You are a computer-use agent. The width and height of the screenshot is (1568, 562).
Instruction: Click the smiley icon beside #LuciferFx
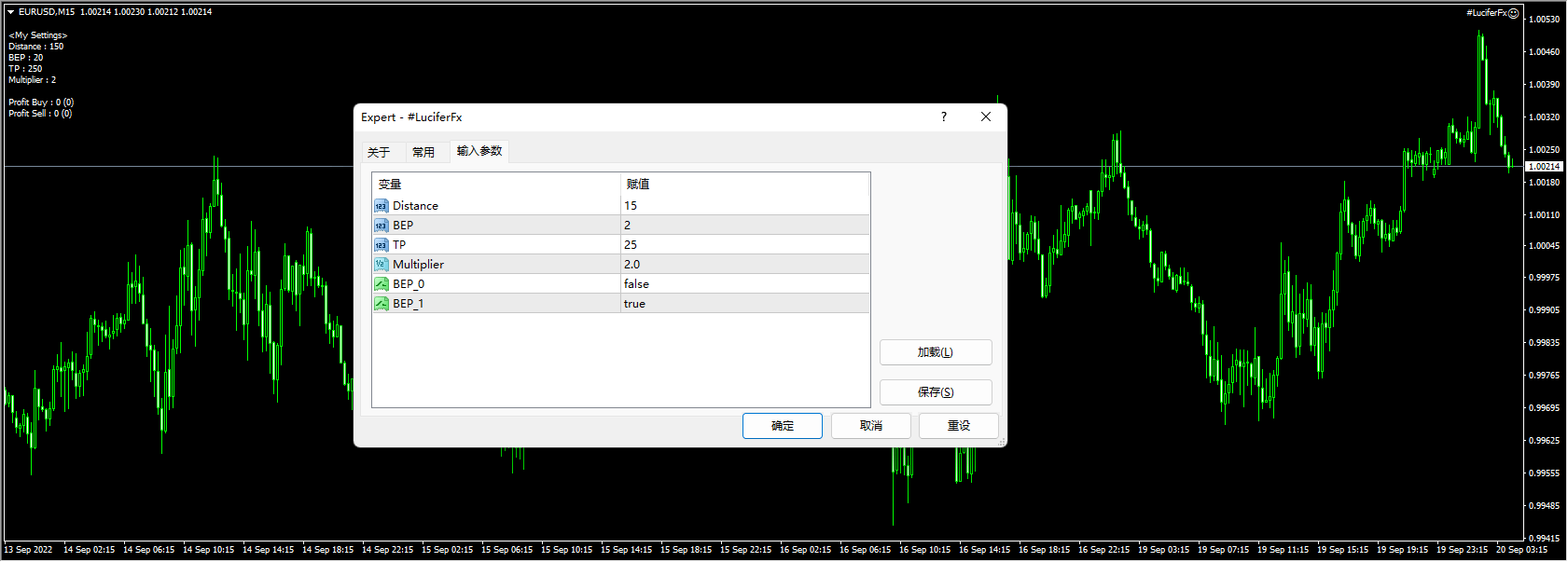click(x=1514, y=13)
